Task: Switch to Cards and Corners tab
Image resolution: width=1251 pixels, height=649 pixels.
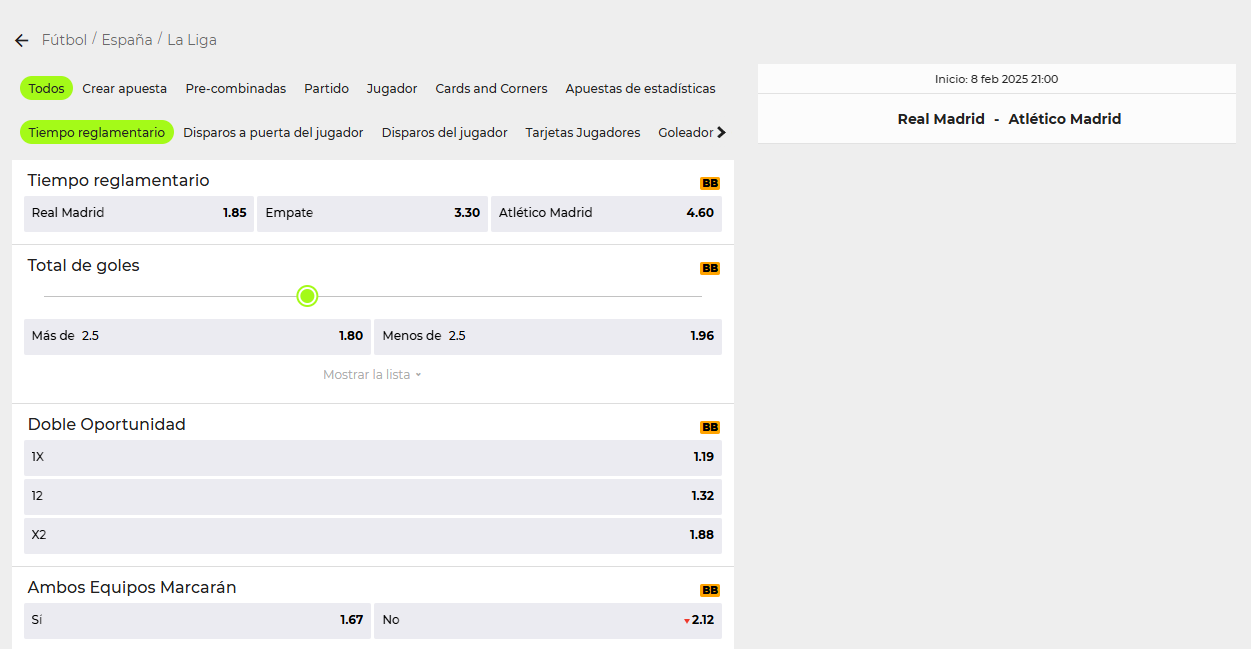Action: (491, 89)
